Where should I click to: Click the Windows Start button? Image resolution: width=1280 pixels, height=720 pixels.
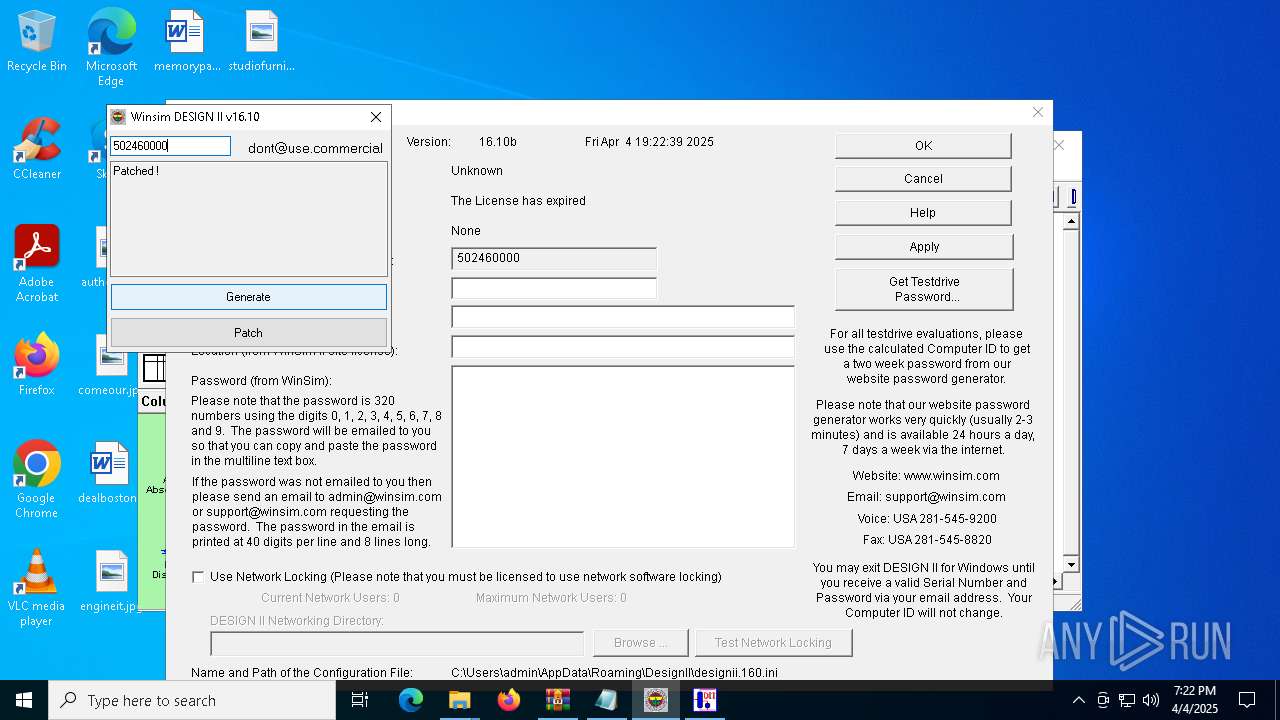(x=24, y=700)
